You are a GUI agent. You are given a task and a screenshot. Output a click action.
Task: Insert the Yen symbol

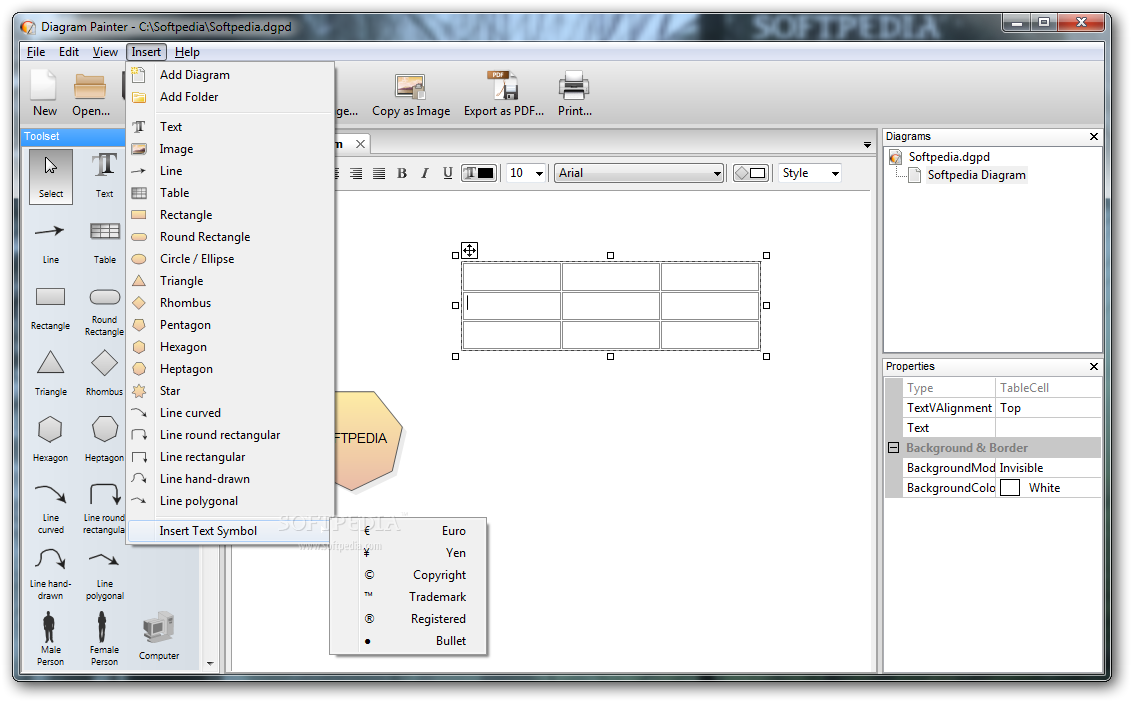coord(409,553)
